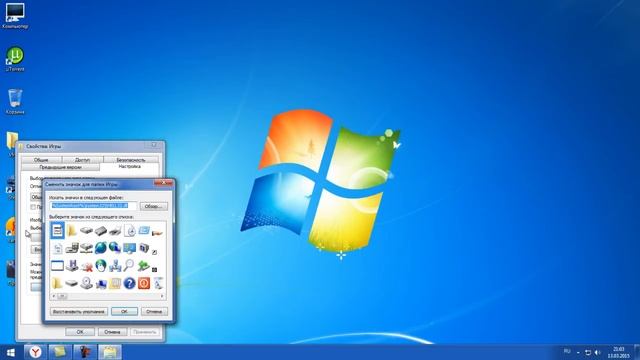This screenshot has width=640, height=360.
Task: Click OK in folder properties window
Action: 80,332
